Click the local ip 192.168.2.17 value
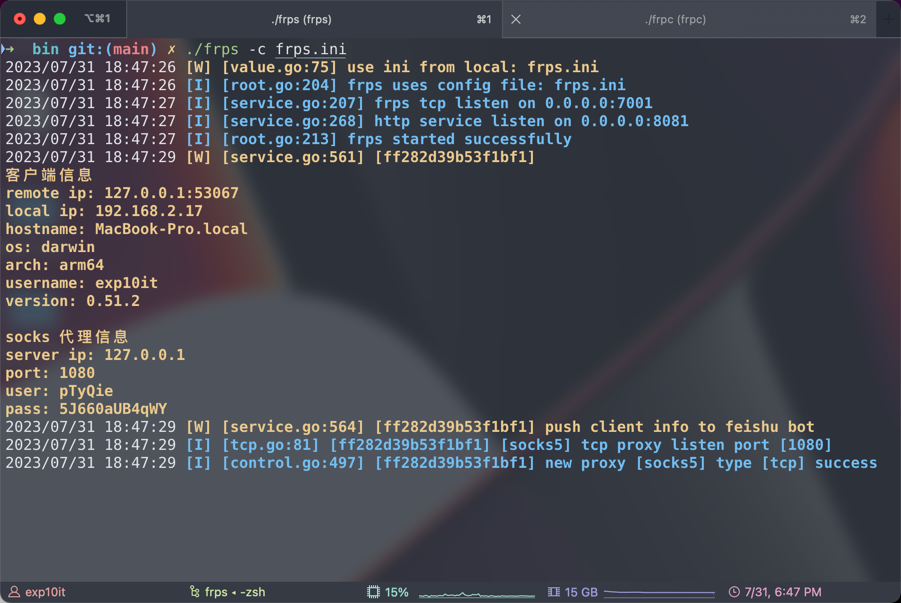 (x=149, y=211)
